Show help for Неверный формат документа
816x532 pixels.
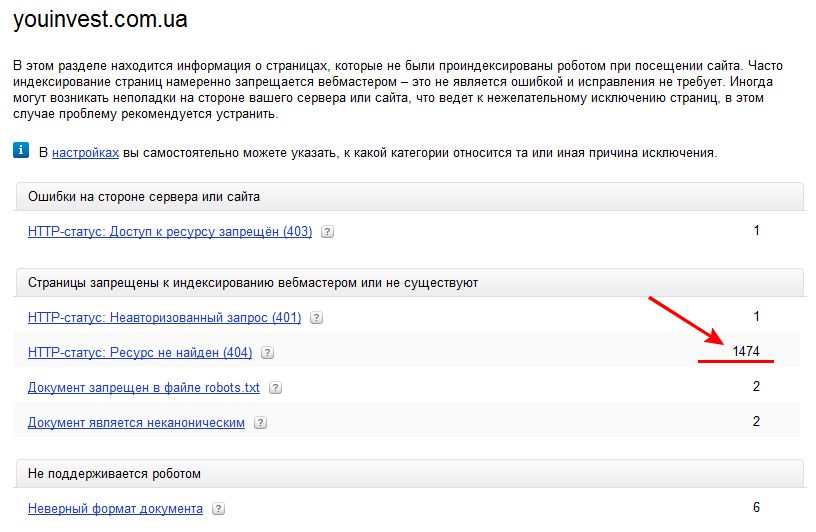pyautogui.click(x=218, y=509)
